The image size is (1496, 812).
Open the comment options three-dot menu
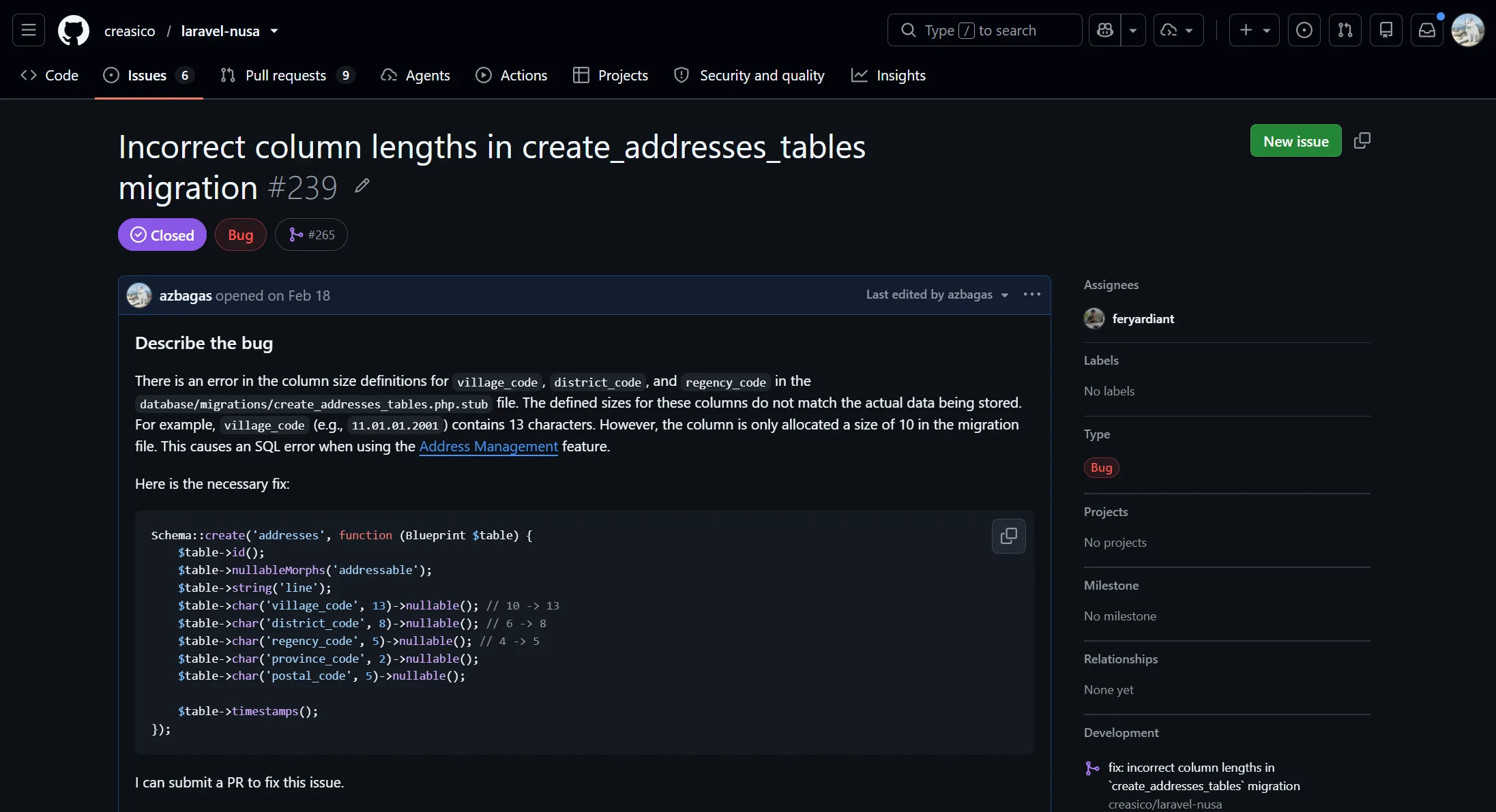pos(1032,295)
